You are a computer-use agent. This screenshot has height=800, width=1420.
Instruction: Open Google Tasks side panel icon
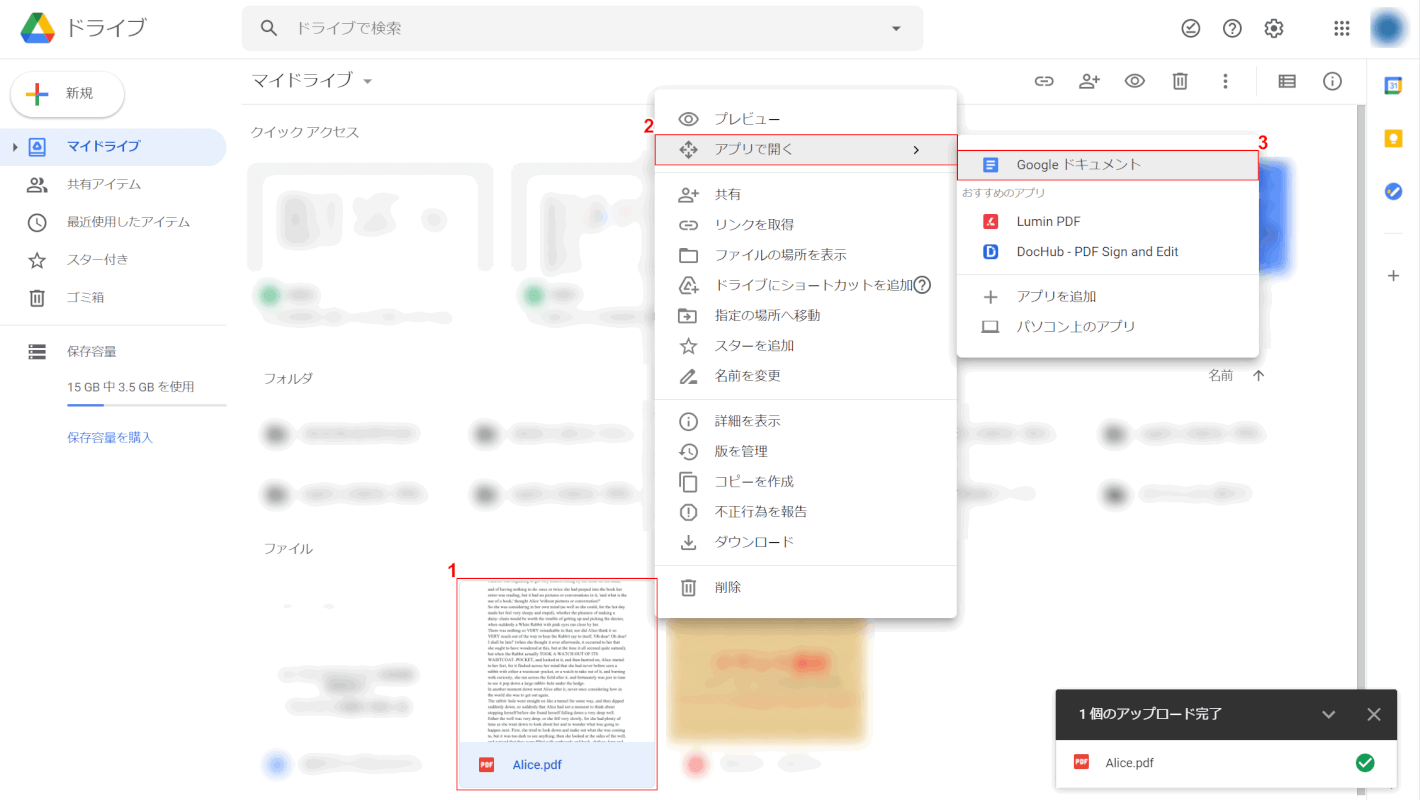[x=1393, y=191]
